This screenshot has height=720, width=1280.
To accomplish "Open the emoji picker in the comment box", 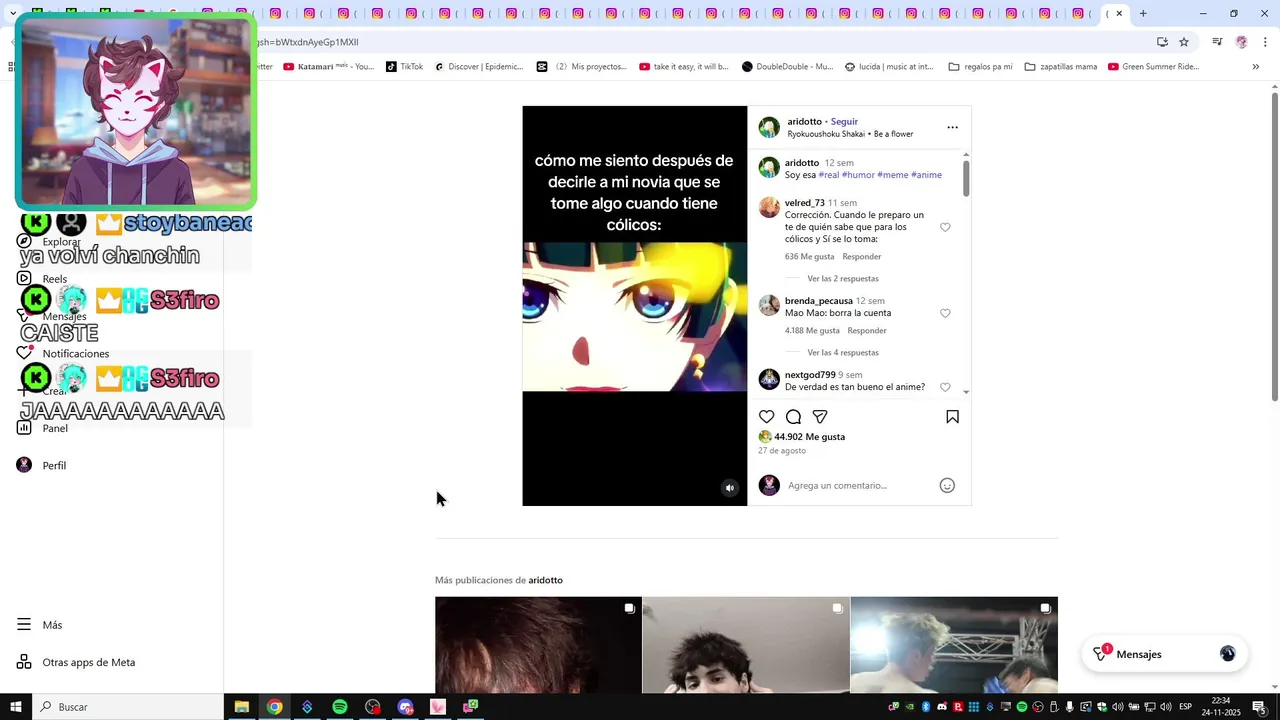I will (947, 485).
